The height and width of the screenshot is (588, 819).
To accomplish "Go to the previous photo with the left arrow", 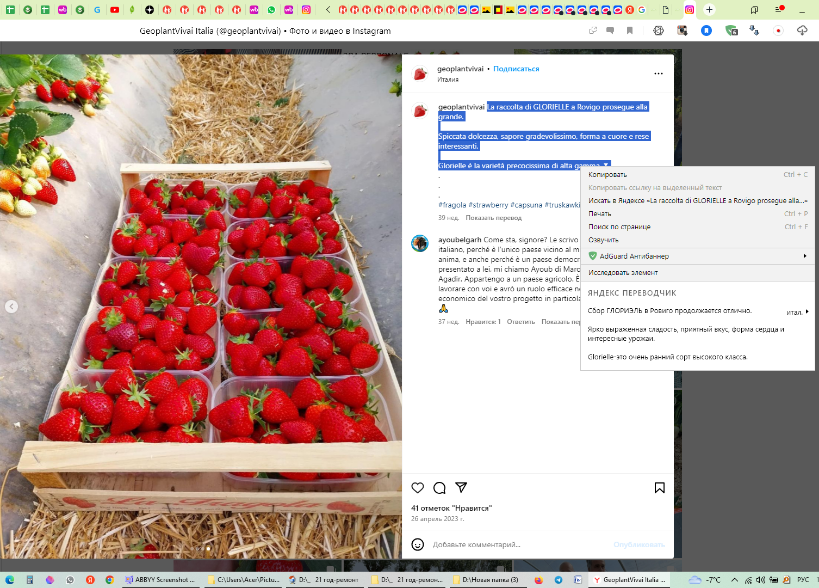I will (x=11, y=306).
